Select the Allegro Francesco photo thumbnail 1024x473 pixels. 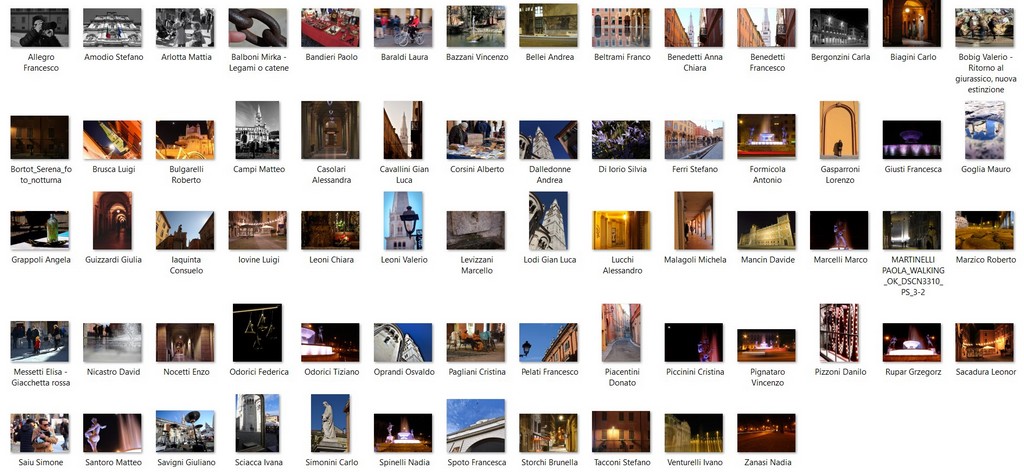[x=40, y=27]
